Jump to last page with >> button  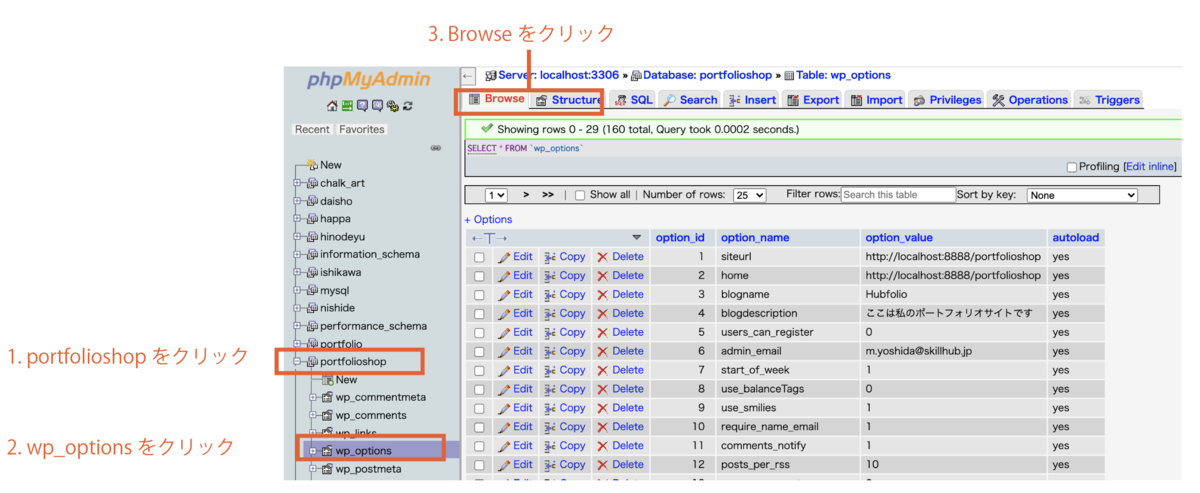pos(548,196)
